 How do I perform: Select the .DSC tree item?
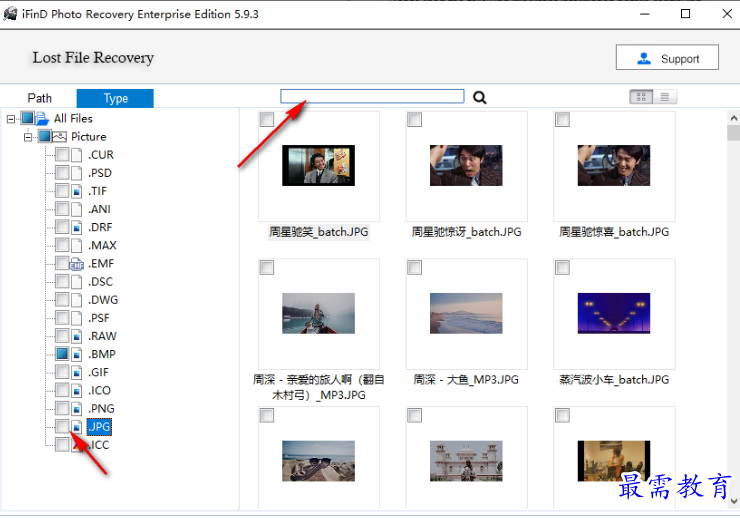point(101,282)
